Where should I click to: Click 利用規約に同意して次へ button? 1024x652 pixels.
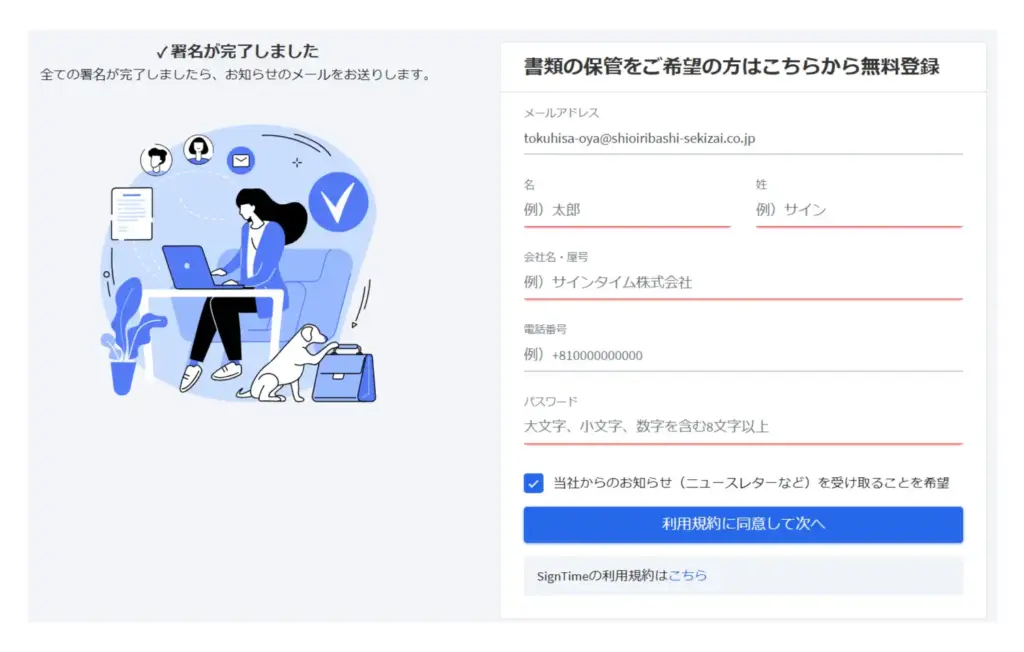coord(743,525)
